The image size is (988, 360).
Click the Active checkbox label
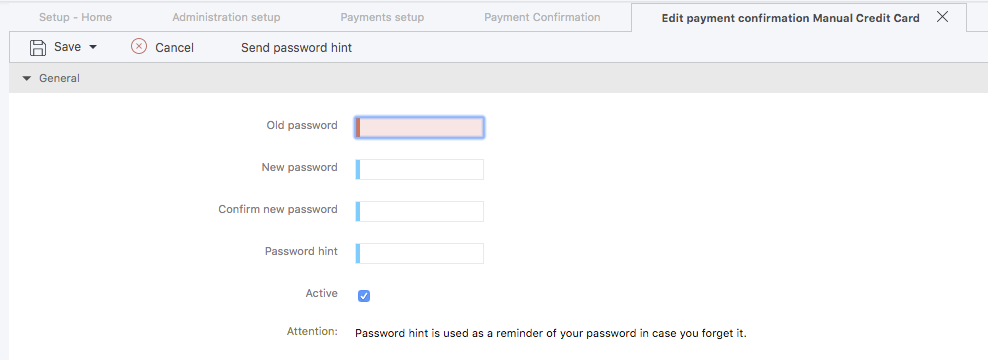coord(321,293)
